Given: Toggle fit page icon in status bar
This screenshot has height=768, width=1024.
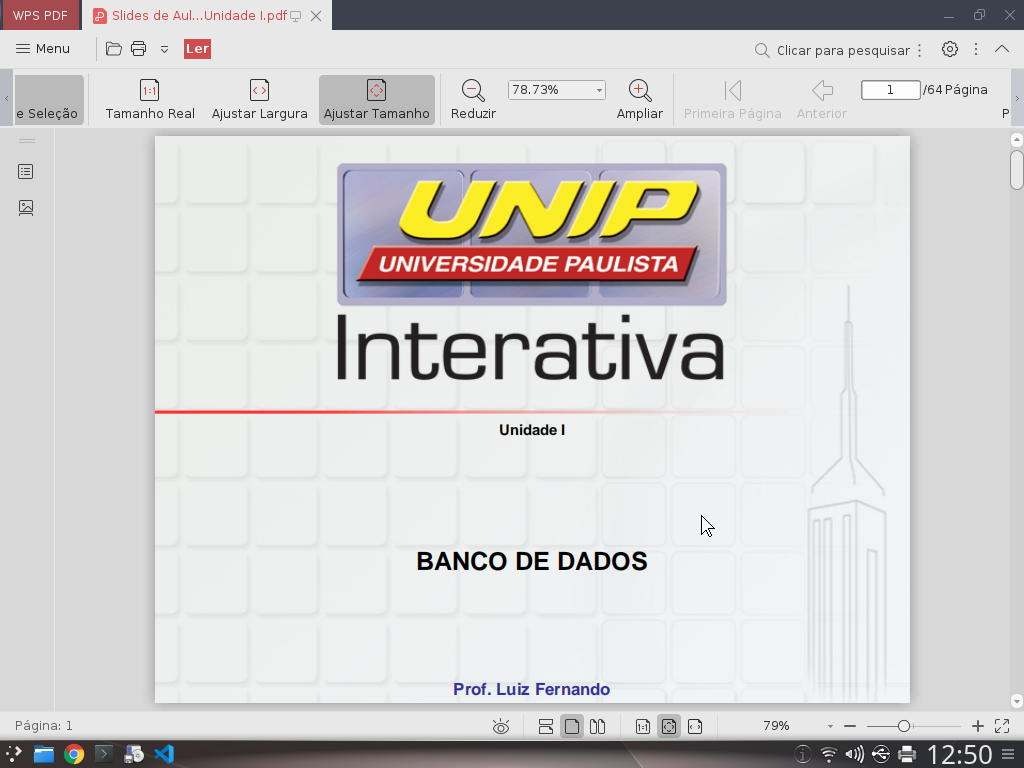Looking at the screenshot, I should click(669, 726).
